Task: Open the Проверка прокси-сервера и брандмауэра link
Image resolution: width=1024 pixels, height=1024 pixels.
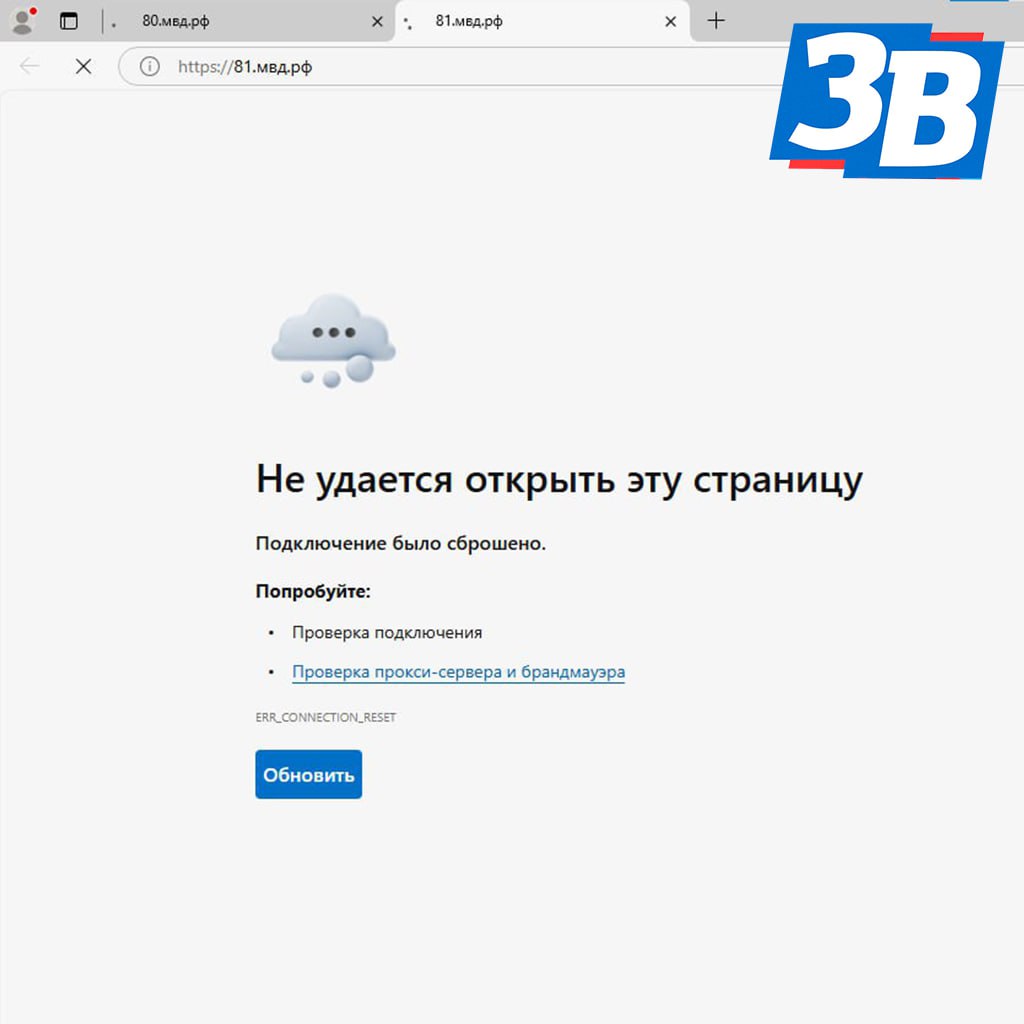Action: click(458, 672)
